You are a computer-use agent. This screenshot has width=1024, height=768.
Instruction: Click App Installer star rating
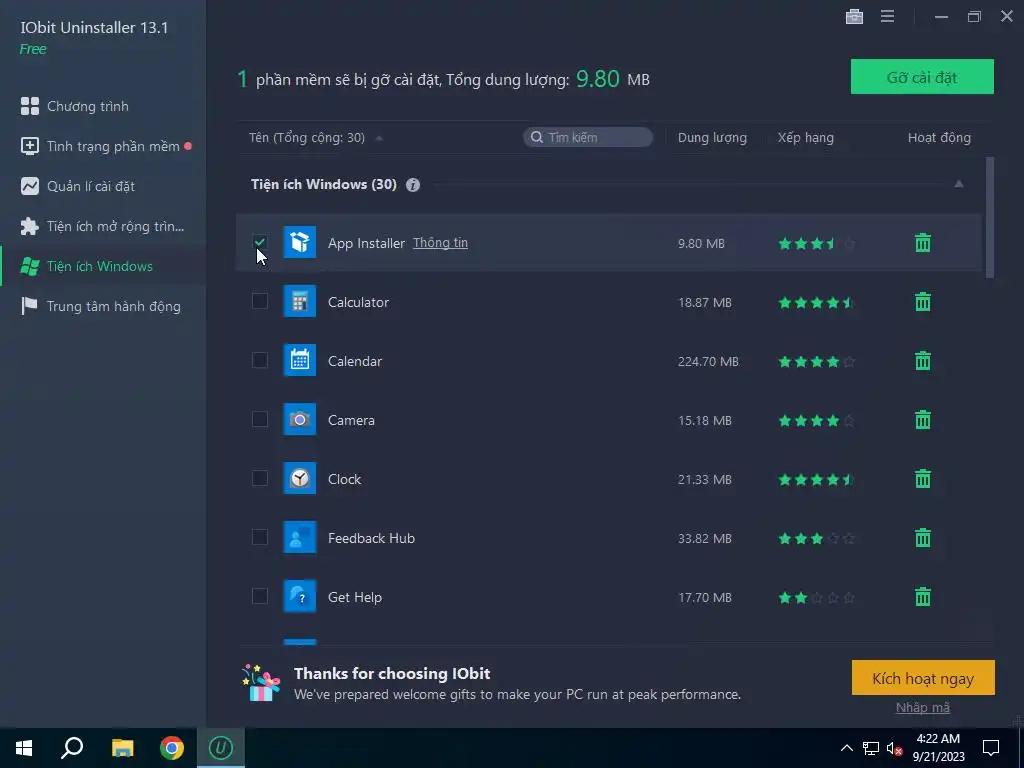[816, 244]
